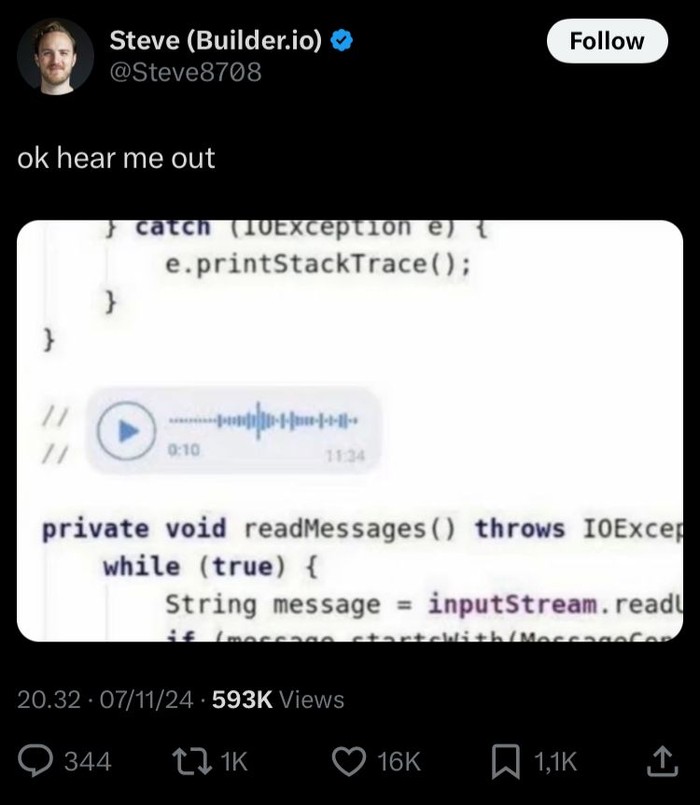Open the 593K Views analytics
The image size is (700, 805).
point(278,699)
